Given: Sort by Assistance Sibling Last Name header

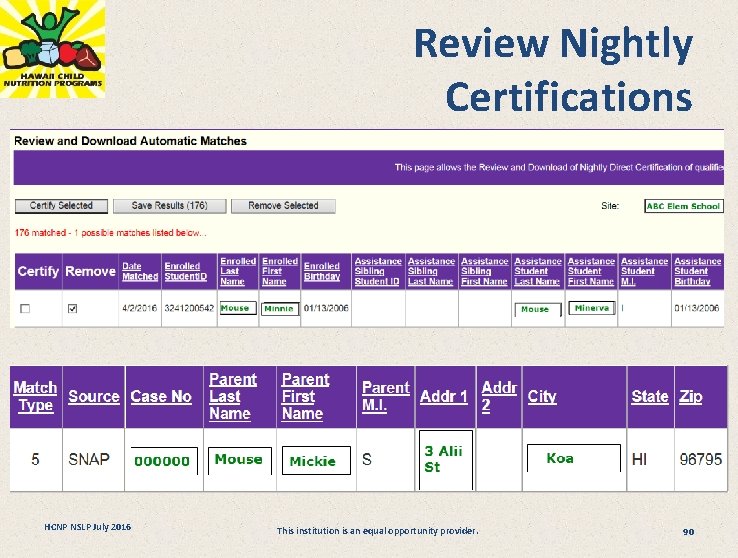Looking at the screenshot, I should pyautogui.click(x=431, y=271).
